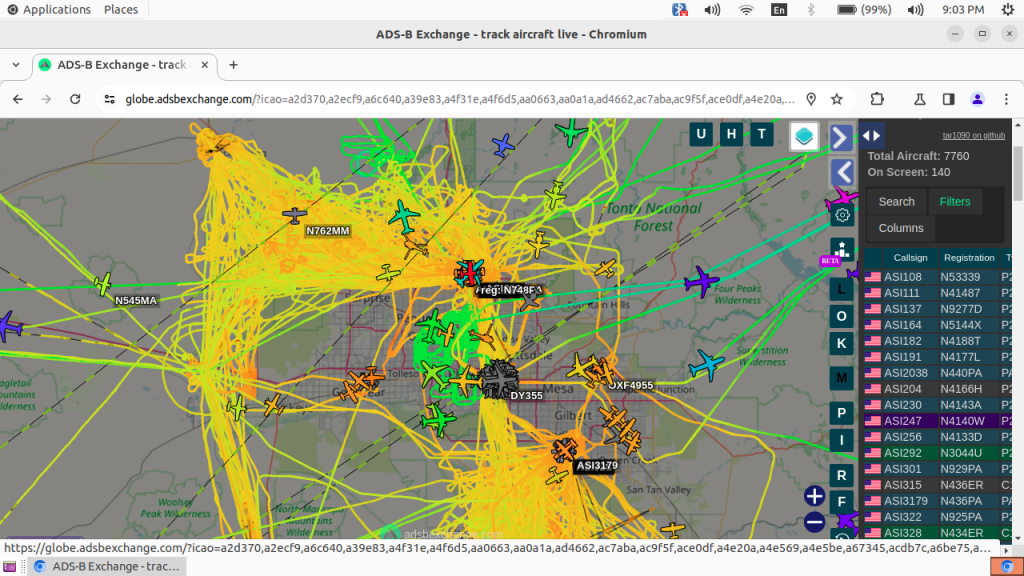Toggle the M map option
Screen dimensions: 1024x576
coord(841,378)
